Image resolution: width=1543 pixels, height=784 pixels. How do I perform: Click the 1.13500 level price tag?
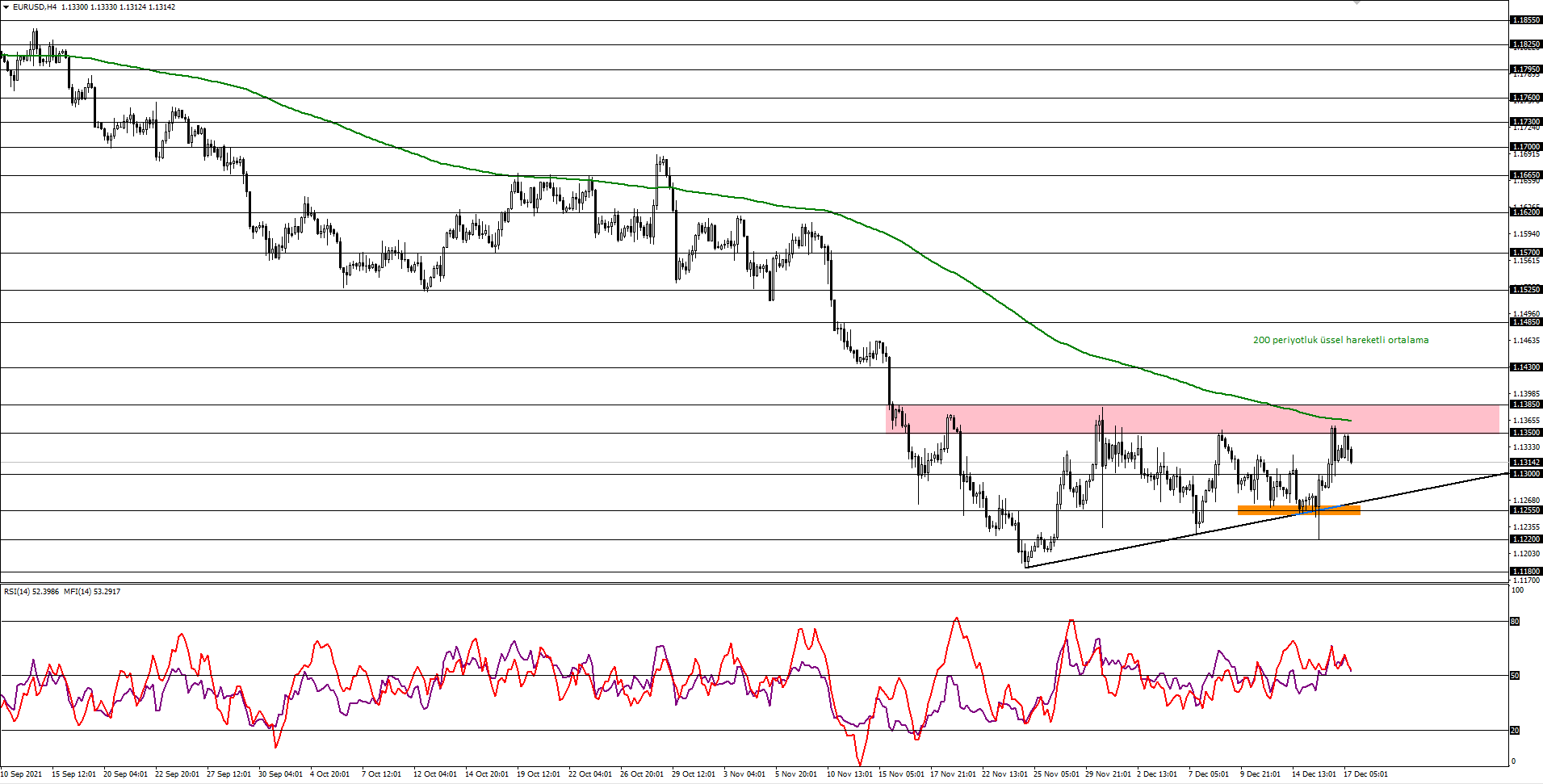click(1525, 433)
